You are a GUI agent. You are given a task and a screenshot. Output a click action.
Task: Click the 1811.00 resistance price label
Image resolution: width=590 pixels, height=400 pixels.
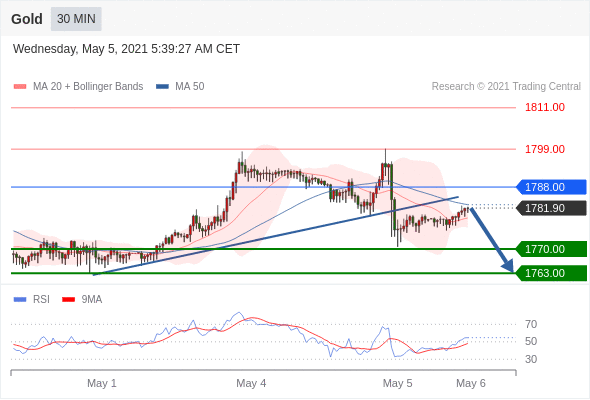(x=545, y=107)
